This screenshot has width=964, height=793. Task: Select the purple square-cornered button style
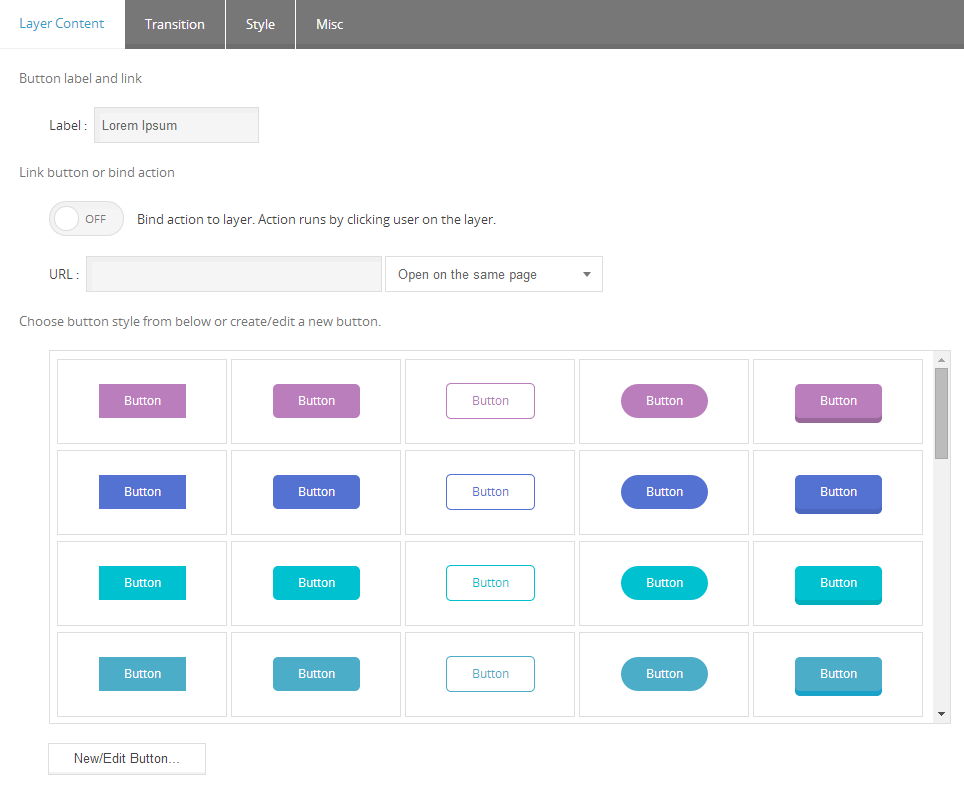click(142, 401)
